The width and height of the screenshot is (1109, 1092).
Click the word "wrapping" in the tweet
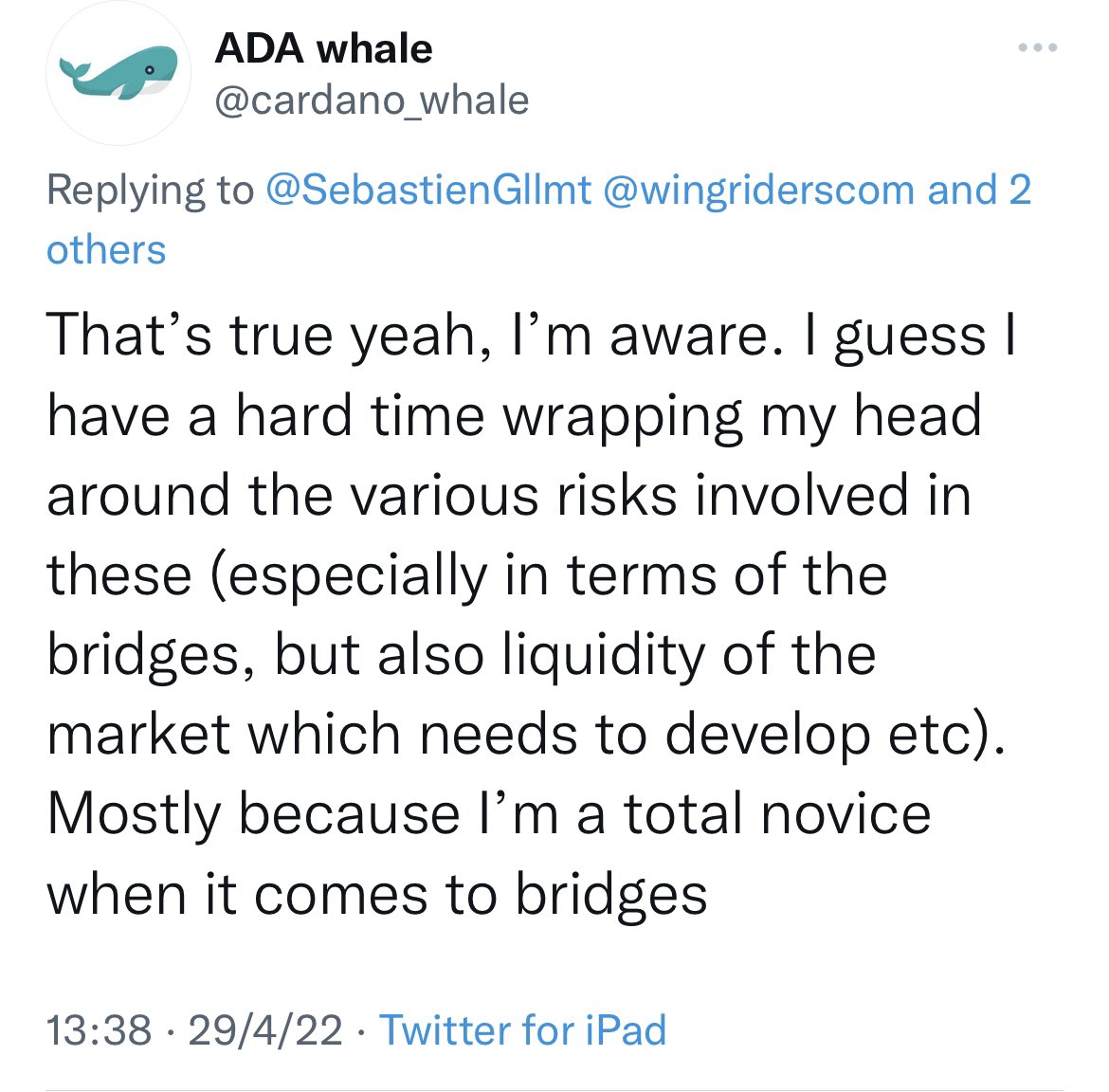[623, 417]
